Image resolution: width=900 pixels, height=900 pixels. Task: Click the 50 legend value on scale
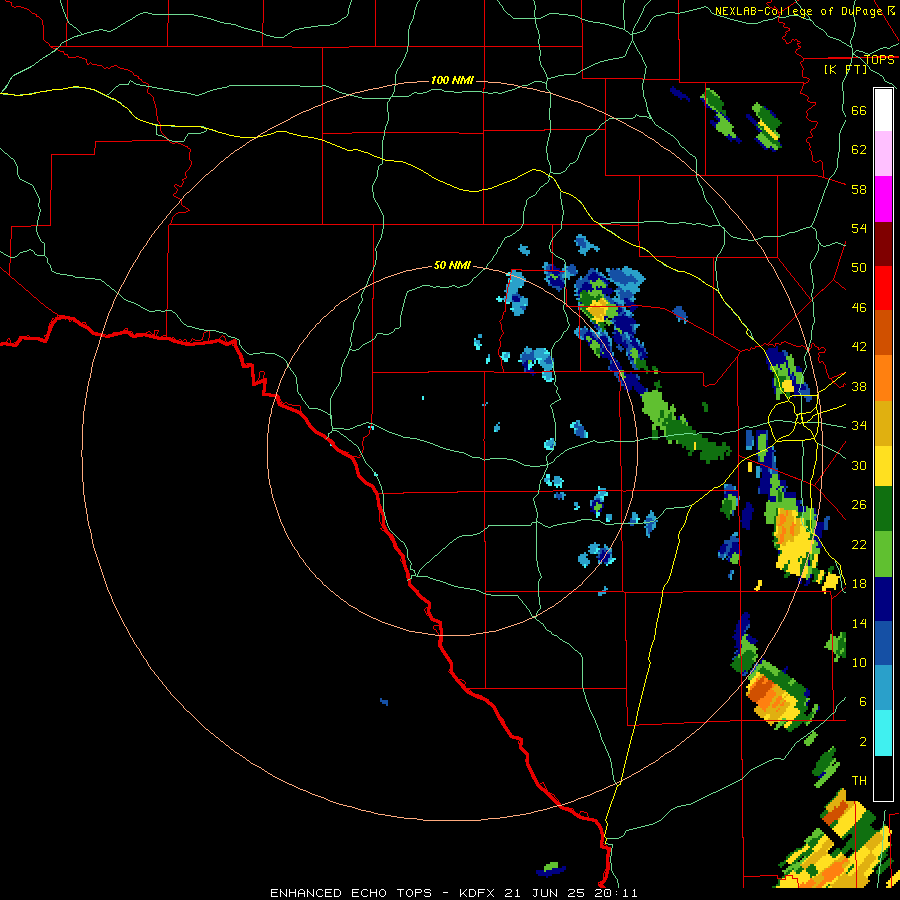coord(859,268)
